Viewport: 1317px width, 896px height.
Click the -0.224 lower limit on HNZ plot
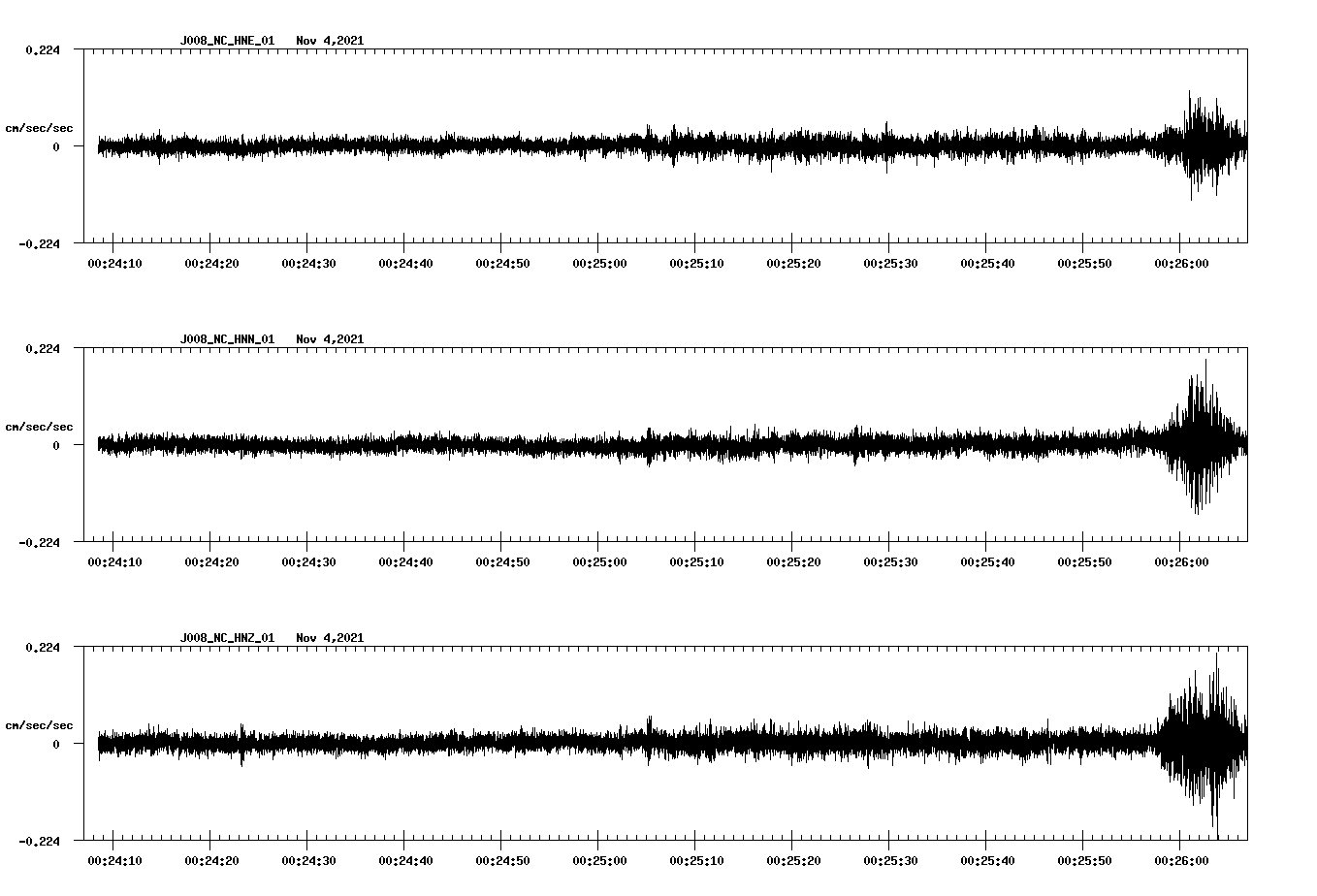[40, 842]
